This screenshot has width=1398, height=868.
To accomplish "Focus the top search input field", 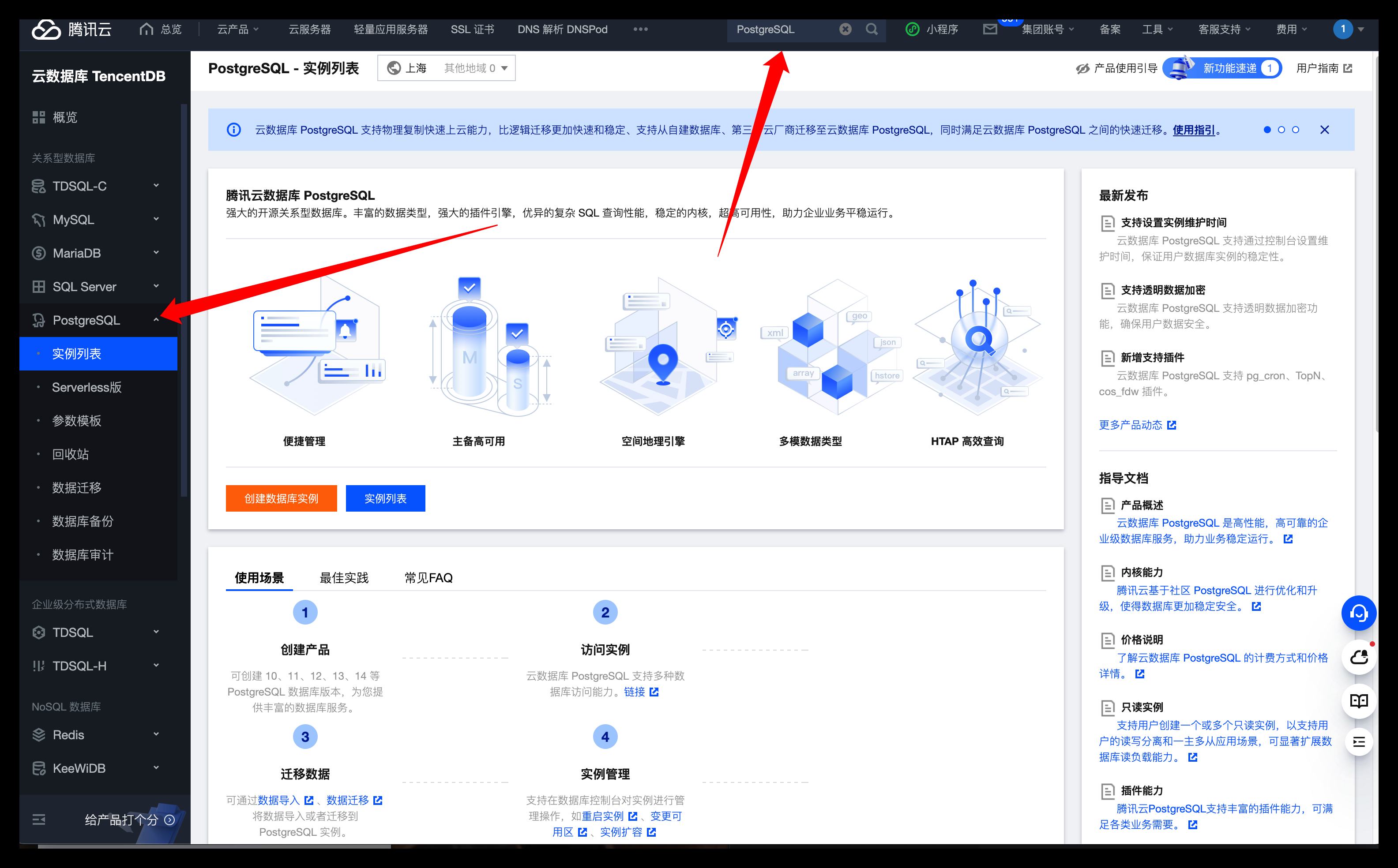I will click(784, 29).
